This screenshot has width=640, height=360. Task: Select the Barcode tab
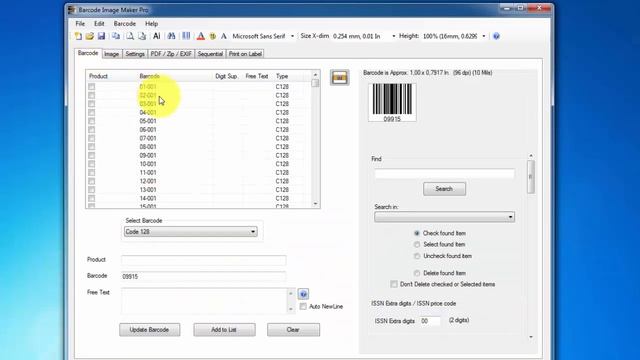tap(88, 53)
